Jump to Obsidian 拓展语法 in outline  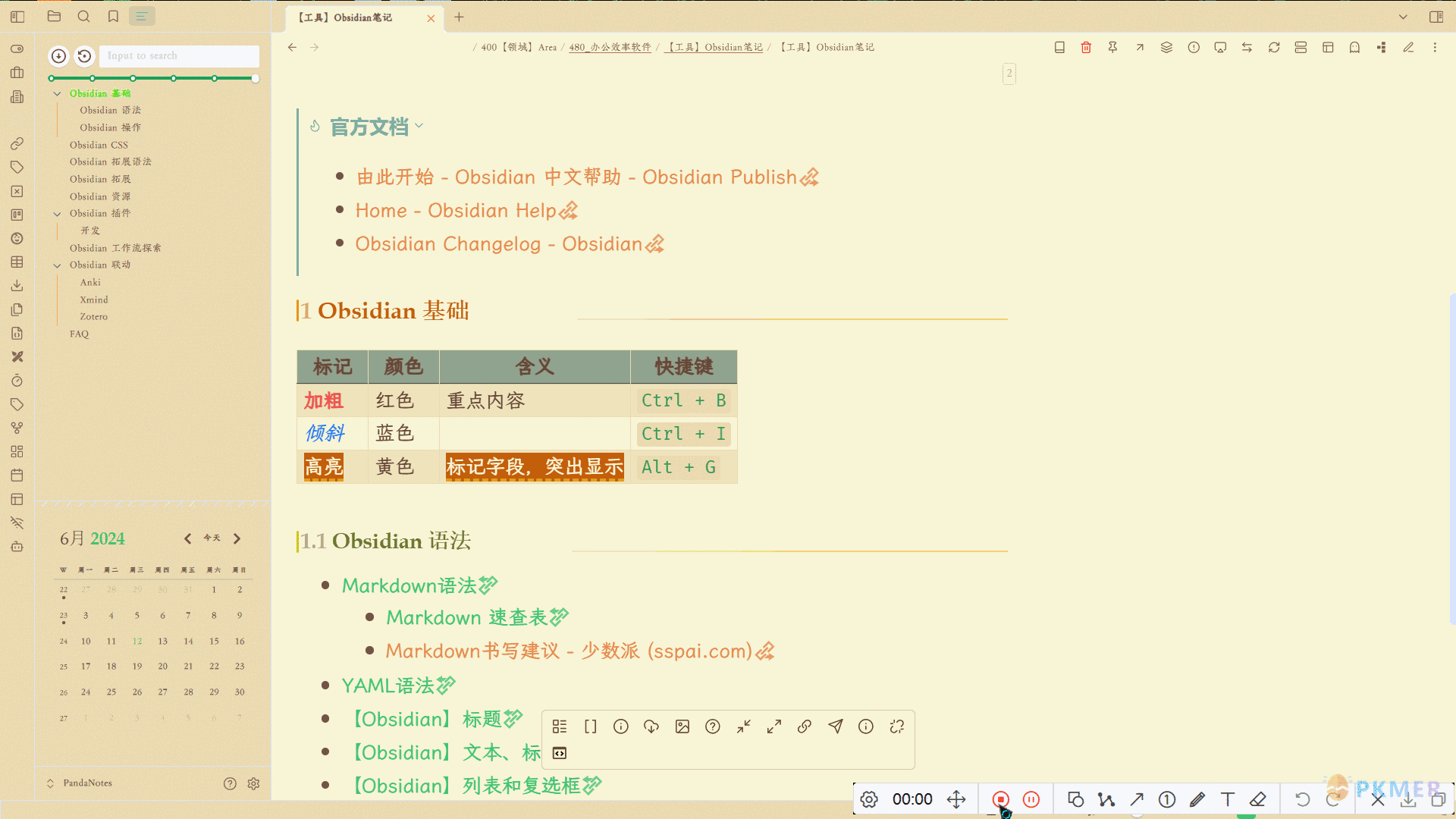click(x=110, y=162)
